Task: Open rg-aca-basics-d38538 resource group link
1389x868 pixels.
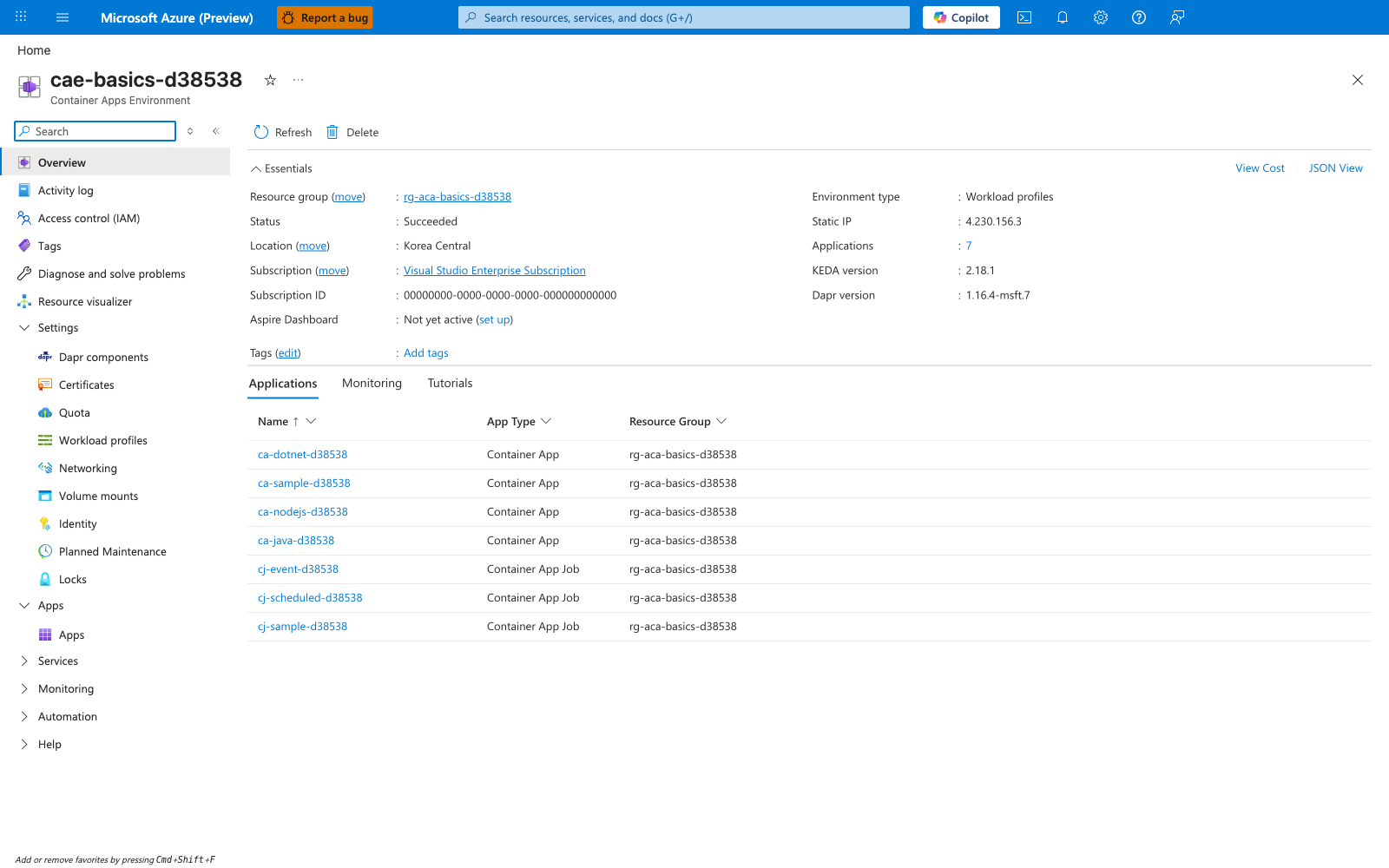Action: tap(458, 197)
